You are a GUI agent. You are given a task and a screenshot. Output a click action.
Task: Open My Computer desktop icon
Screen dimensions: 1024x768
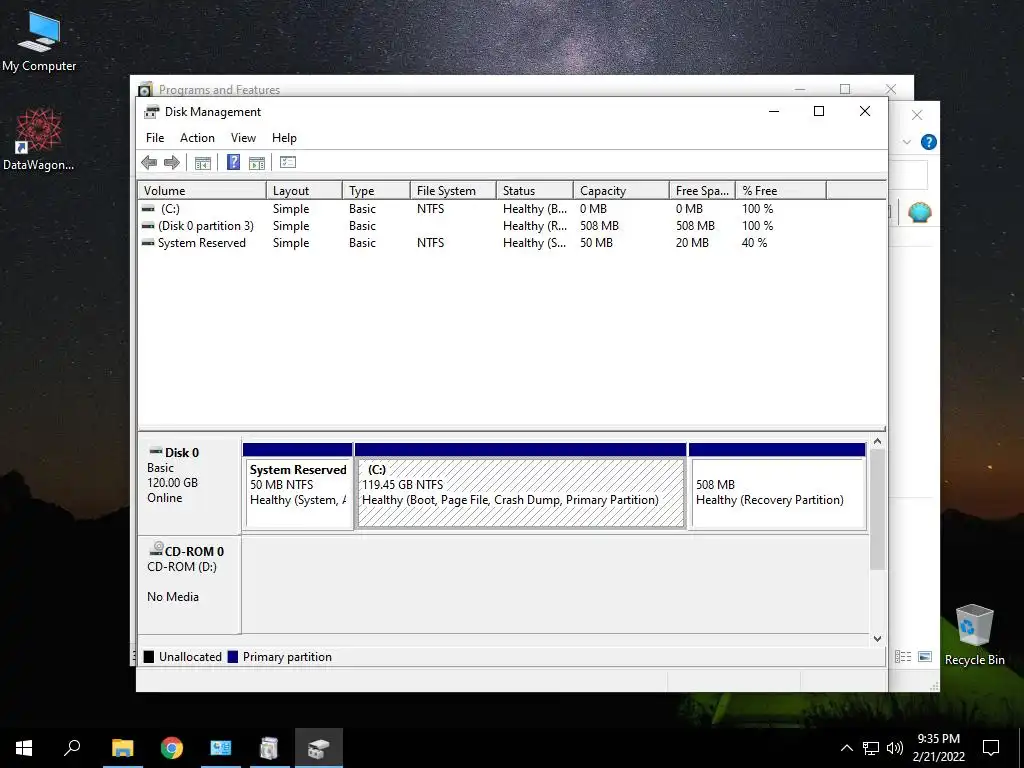click(x=39, y=42)
